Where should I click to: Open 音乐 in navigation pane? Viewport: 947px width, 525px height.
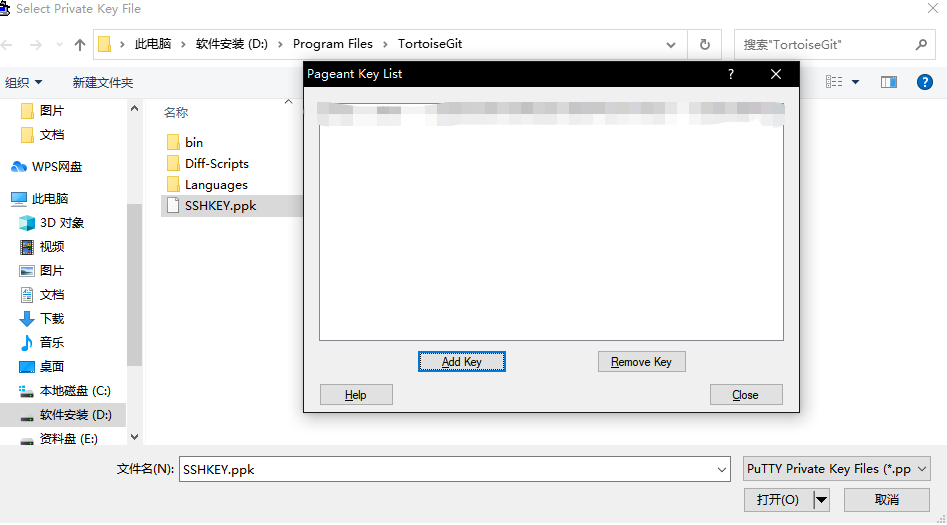(x=42, y=343)
